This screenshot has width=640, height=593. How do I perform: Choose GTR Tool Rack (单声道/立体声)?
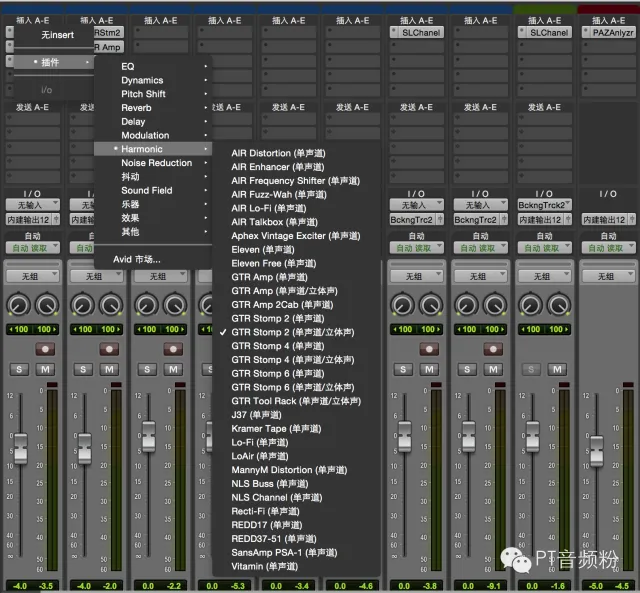pyautogui.click(x=296, y=401)
